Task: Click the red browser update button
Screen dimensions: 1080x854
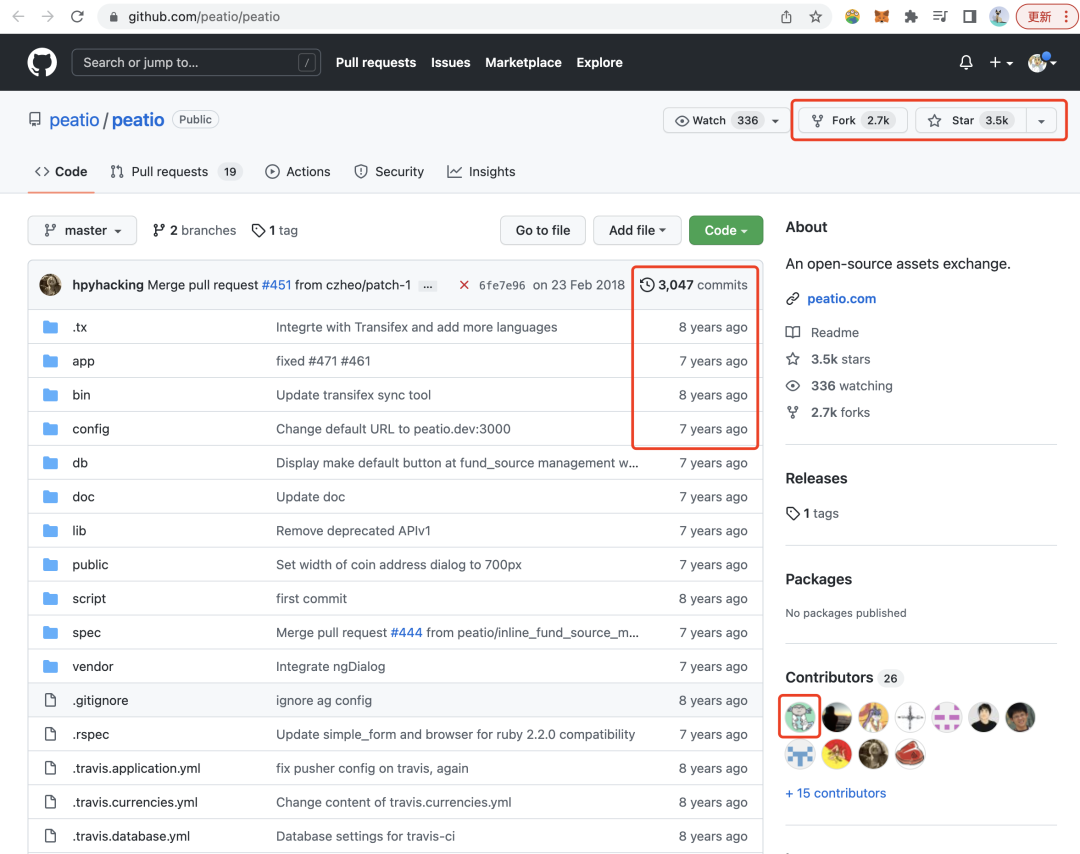Action: (x=1046, y=17)
